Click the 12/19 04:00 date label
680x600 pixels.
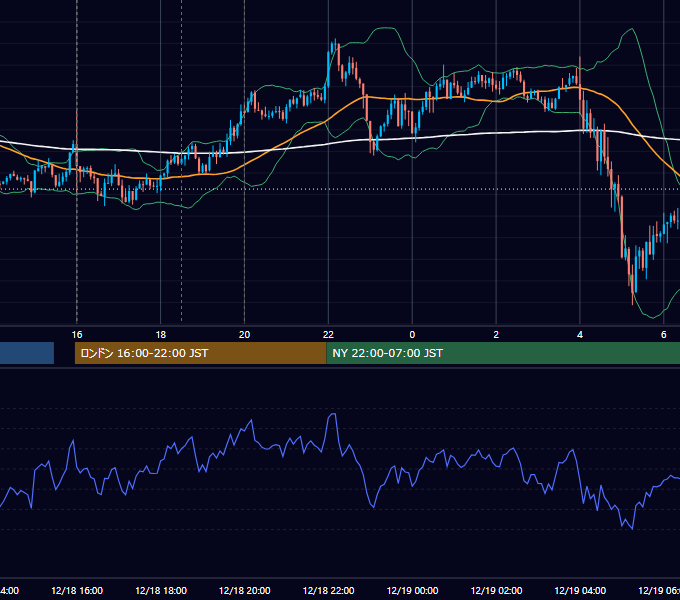pos(580,590)
